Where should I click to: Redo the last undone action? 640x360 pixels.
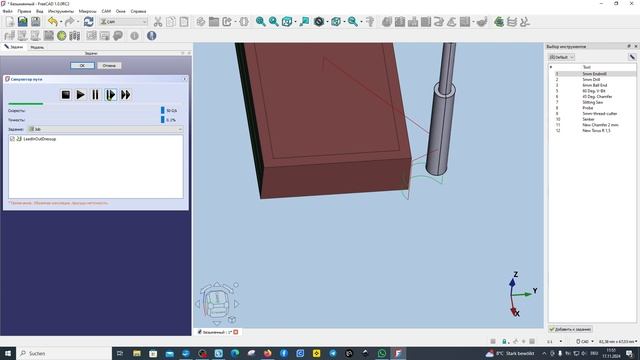click(69, 22)
